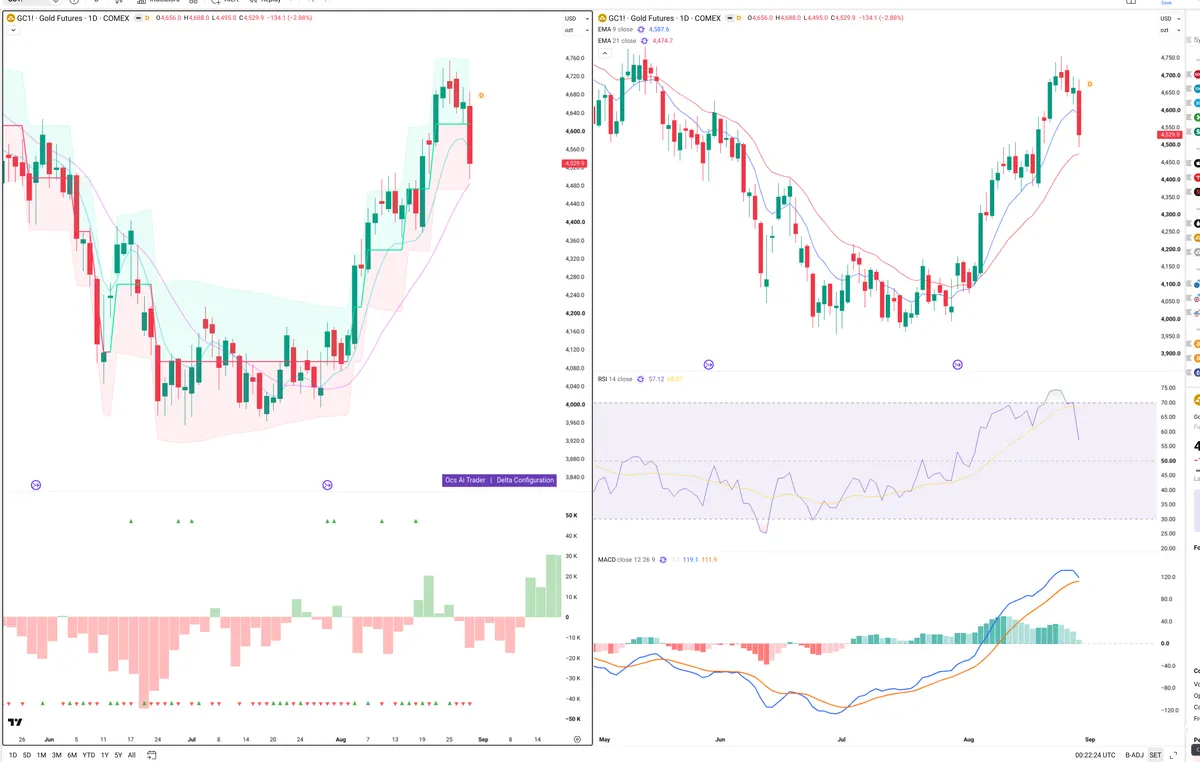Click the TradingView logo in left chart
The height and width of the screenshot is (762, 1200).
pos(15,722)
